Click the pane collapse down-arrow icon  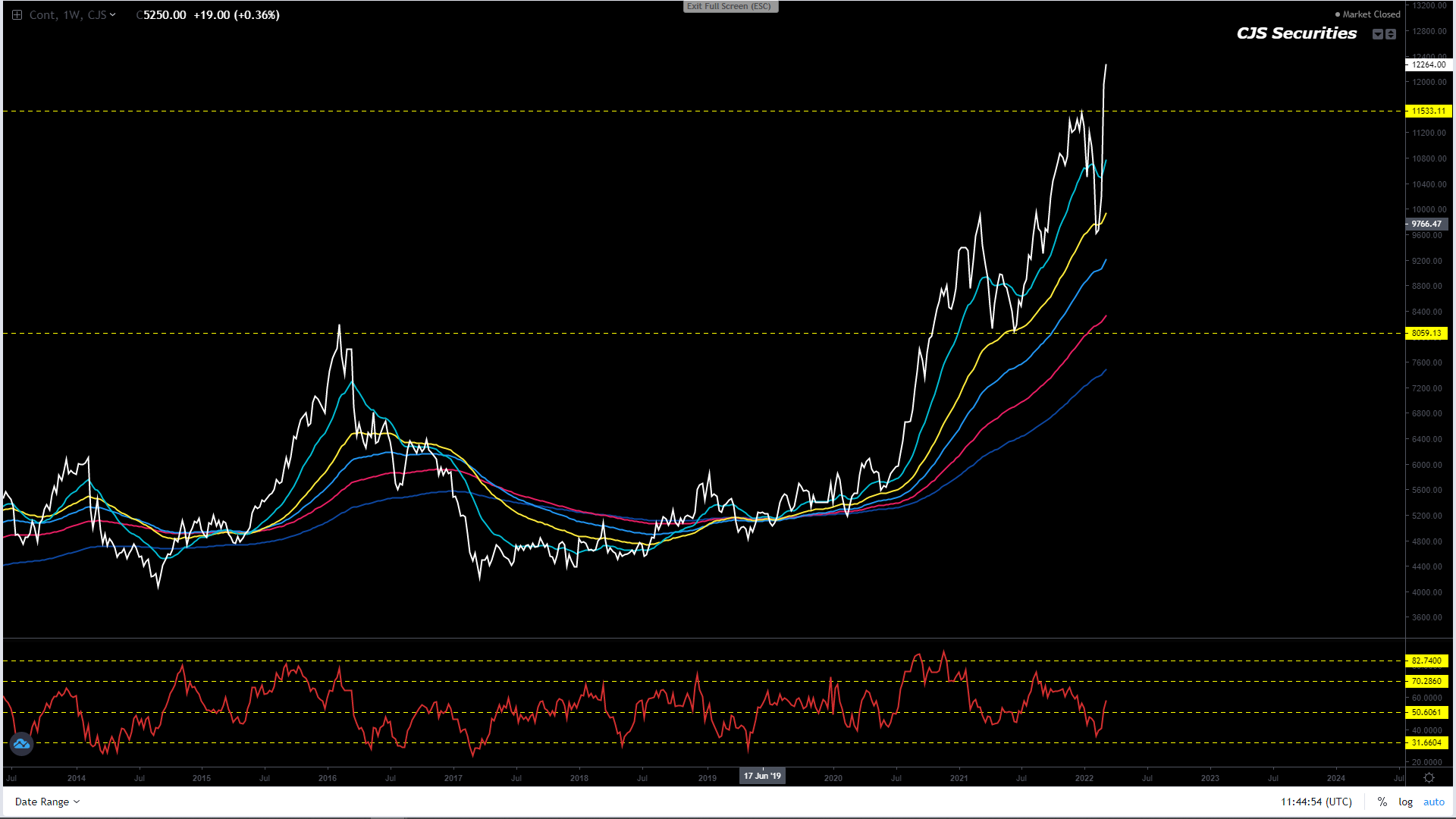tap(1378, 34)
